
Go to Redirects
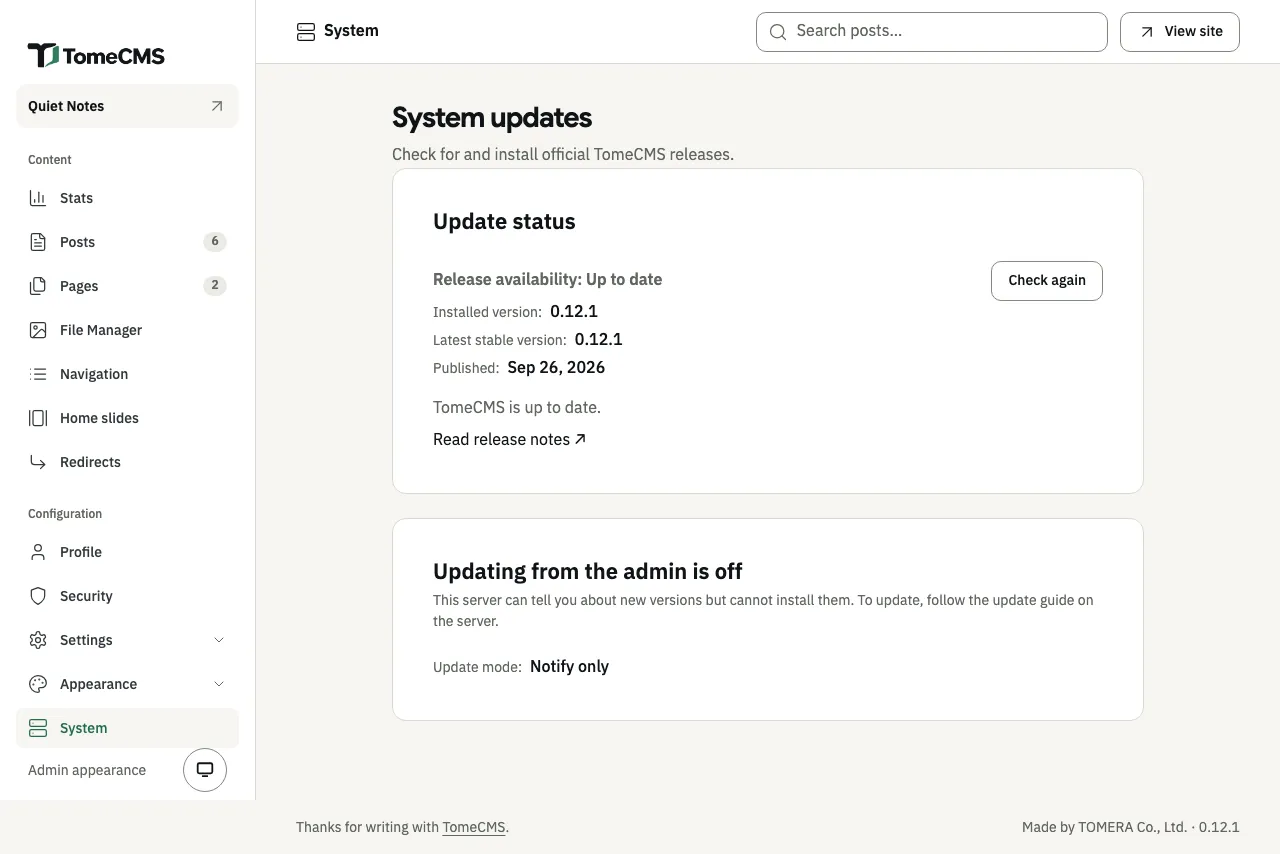click(127, 462)
